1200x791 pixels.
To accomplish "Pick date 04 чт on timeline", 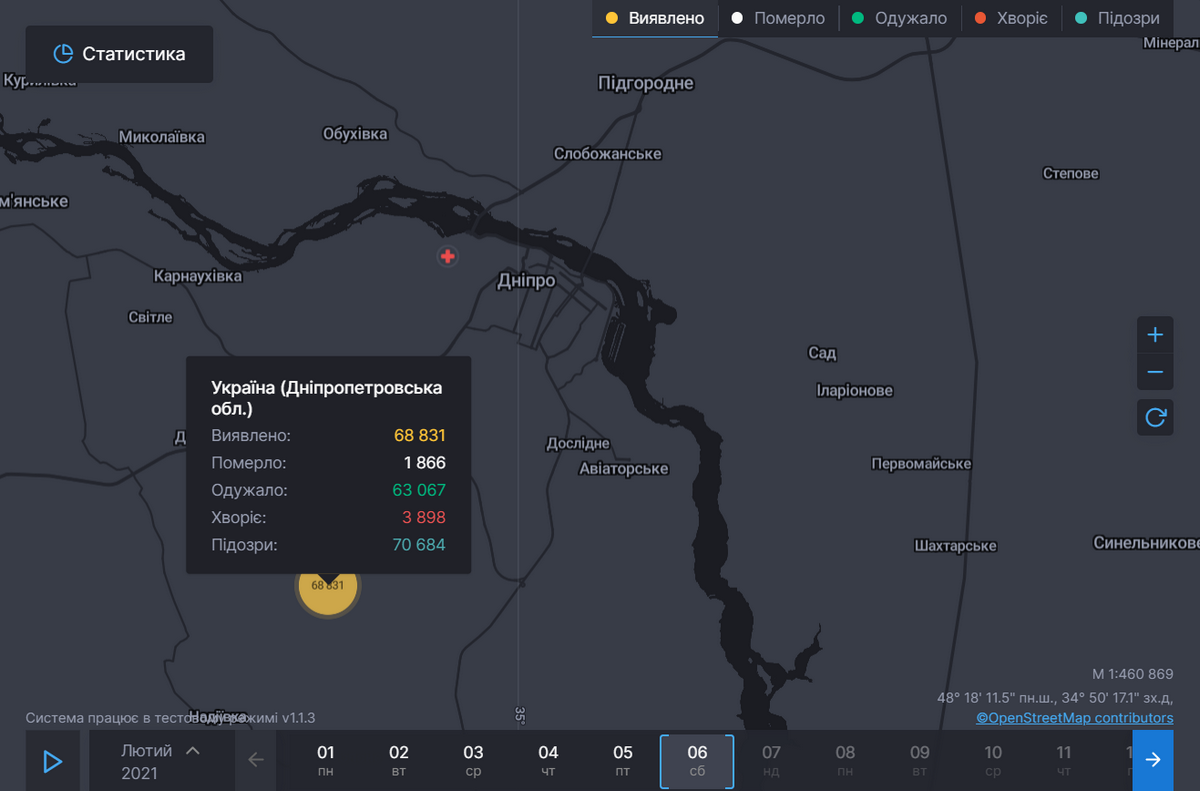I will coord(548,761).
